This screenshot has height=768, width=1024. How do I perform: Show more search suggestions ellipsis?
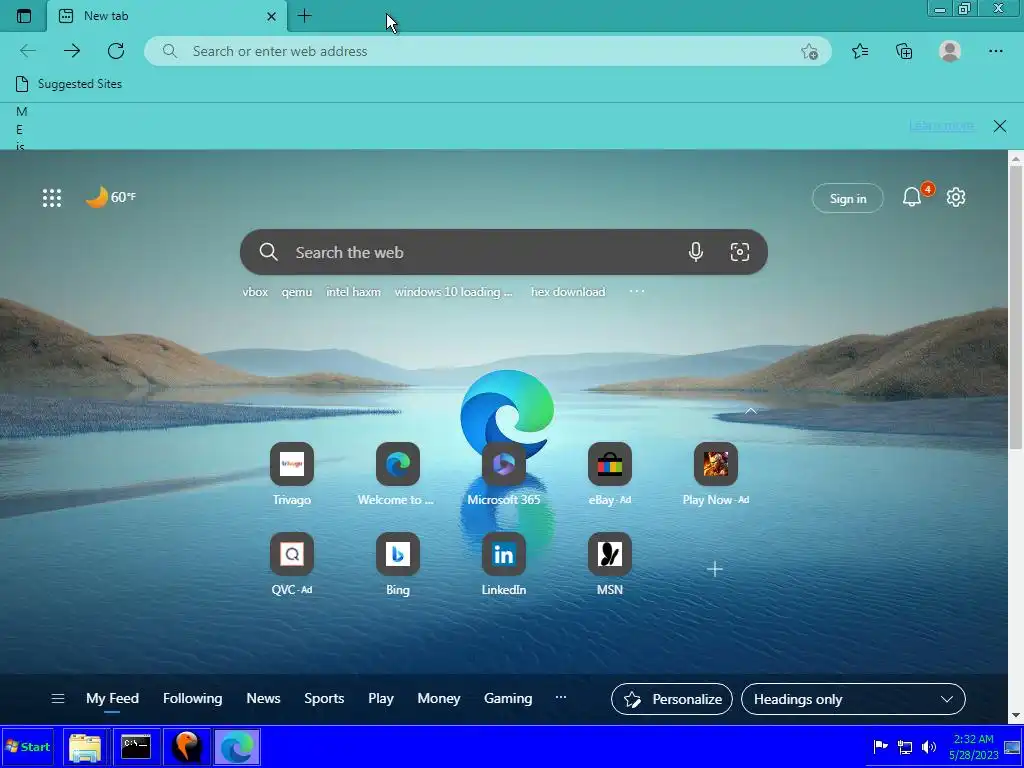pyautogui.click(x=637, y=291)
